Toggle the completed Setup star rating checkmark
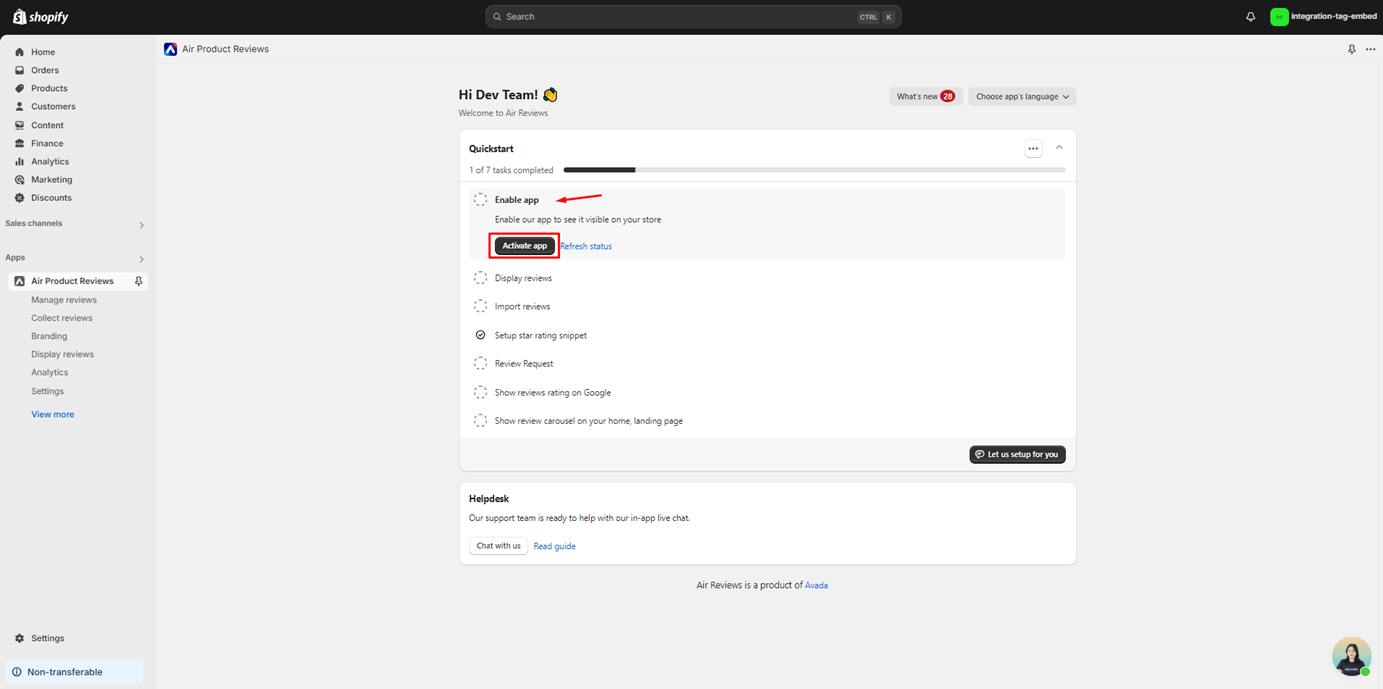 (480, 335)
